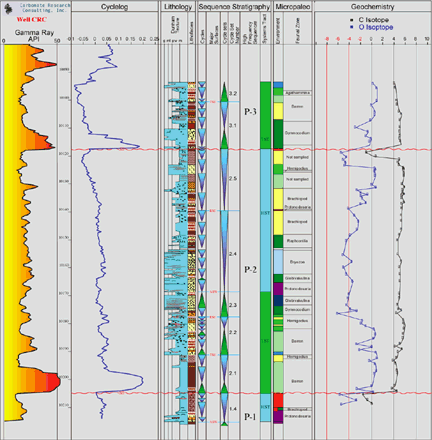
Task: Click the 'High Frequency Sequence' column header
Action: 250,32
